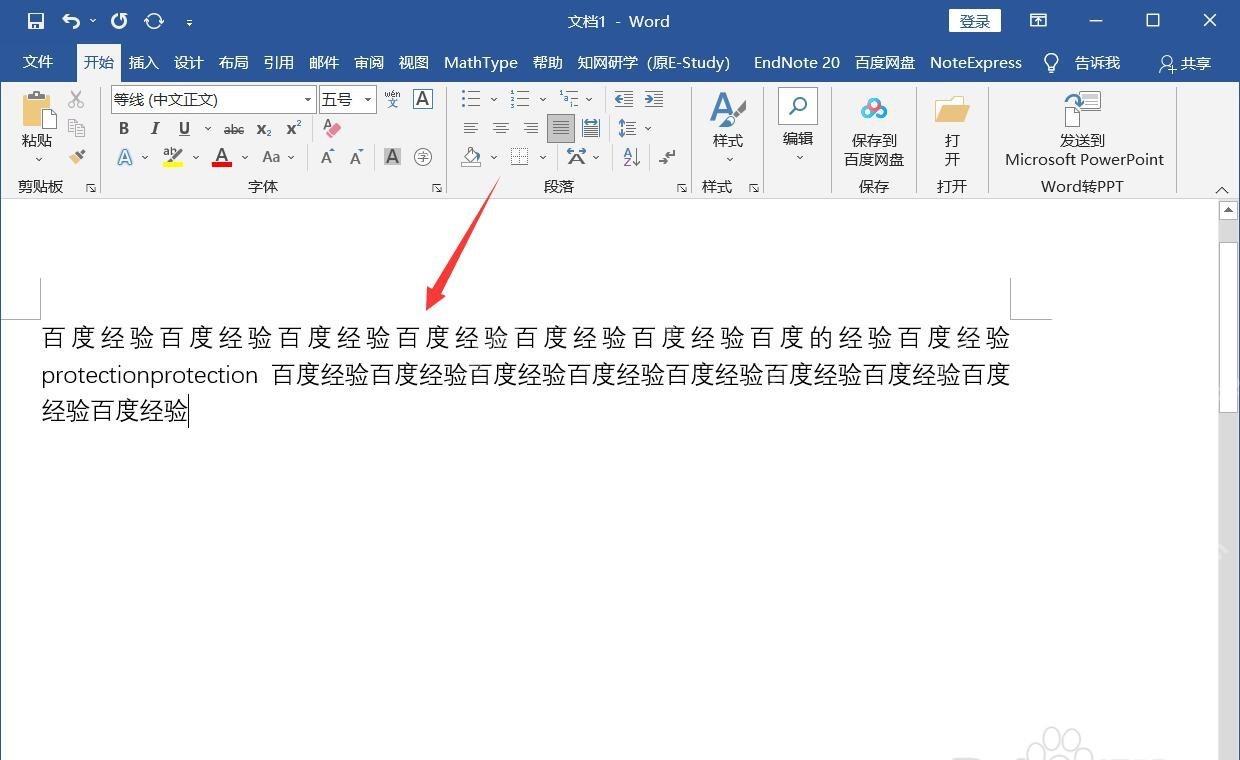This screenshot has height=760, width=1240.
Task: Open the font dialog launcher
Action: point(437,188)
